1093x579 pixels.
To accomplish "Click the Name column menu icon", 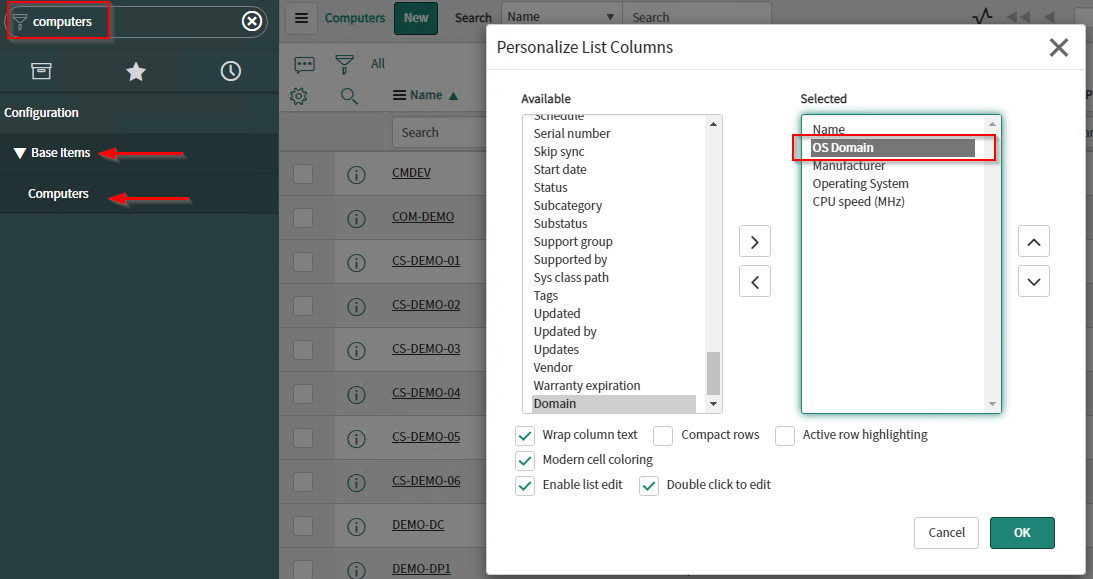I will pyautogui.click(x=399, y=95).
